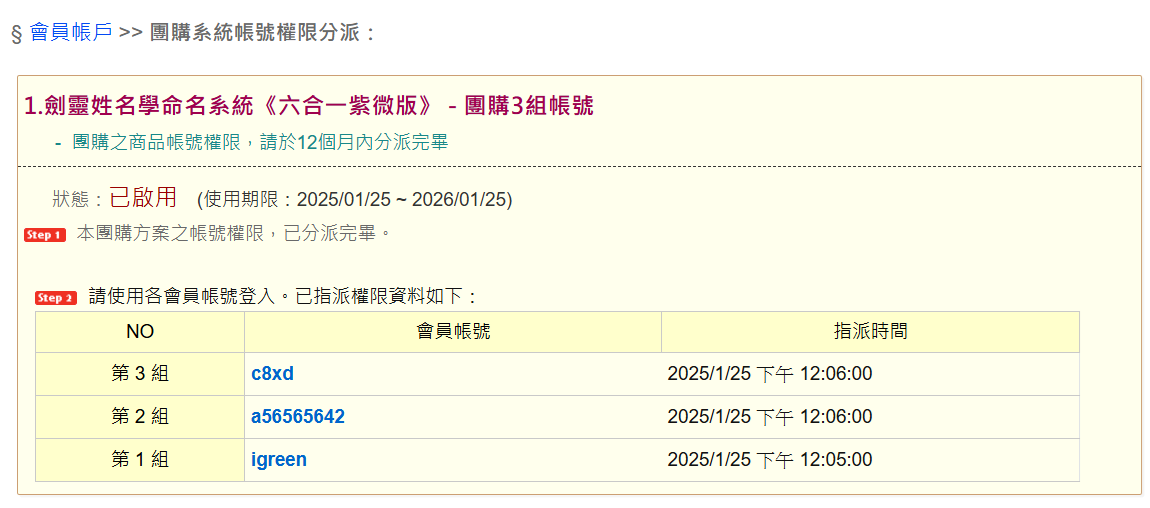
Task: Click assignment time of a56565642 row
Action: [x=769, y=417]
